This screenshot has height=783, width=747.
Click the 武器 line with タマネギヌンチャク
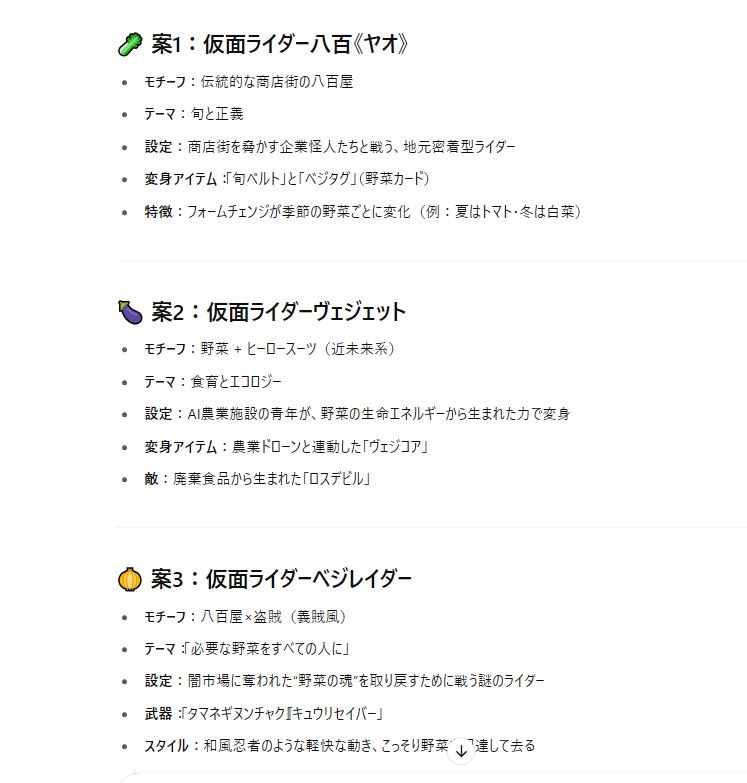coord(264,714)
